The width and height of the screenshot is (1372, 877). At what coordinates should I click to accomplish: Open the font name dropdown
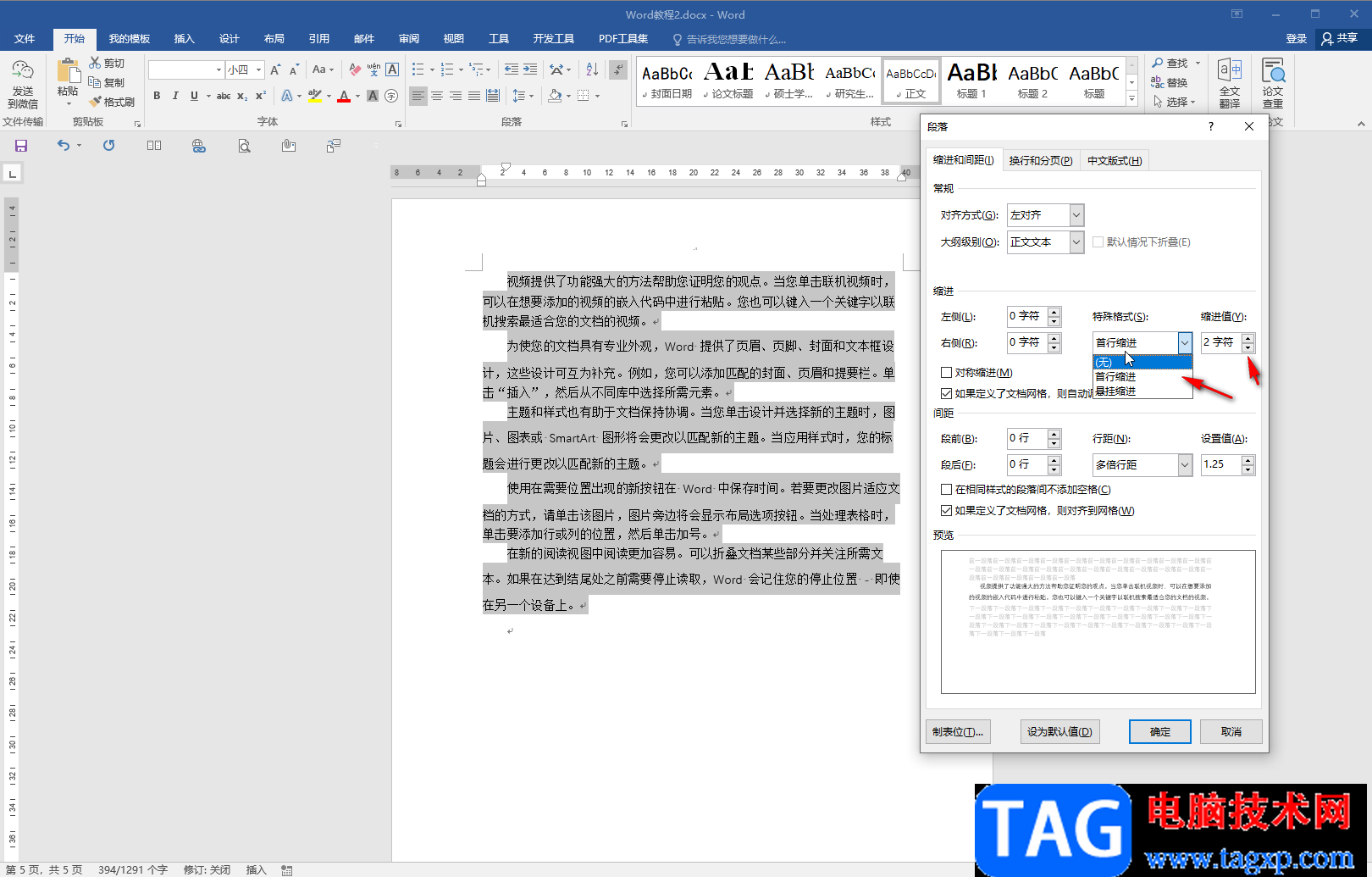point(219,69)
